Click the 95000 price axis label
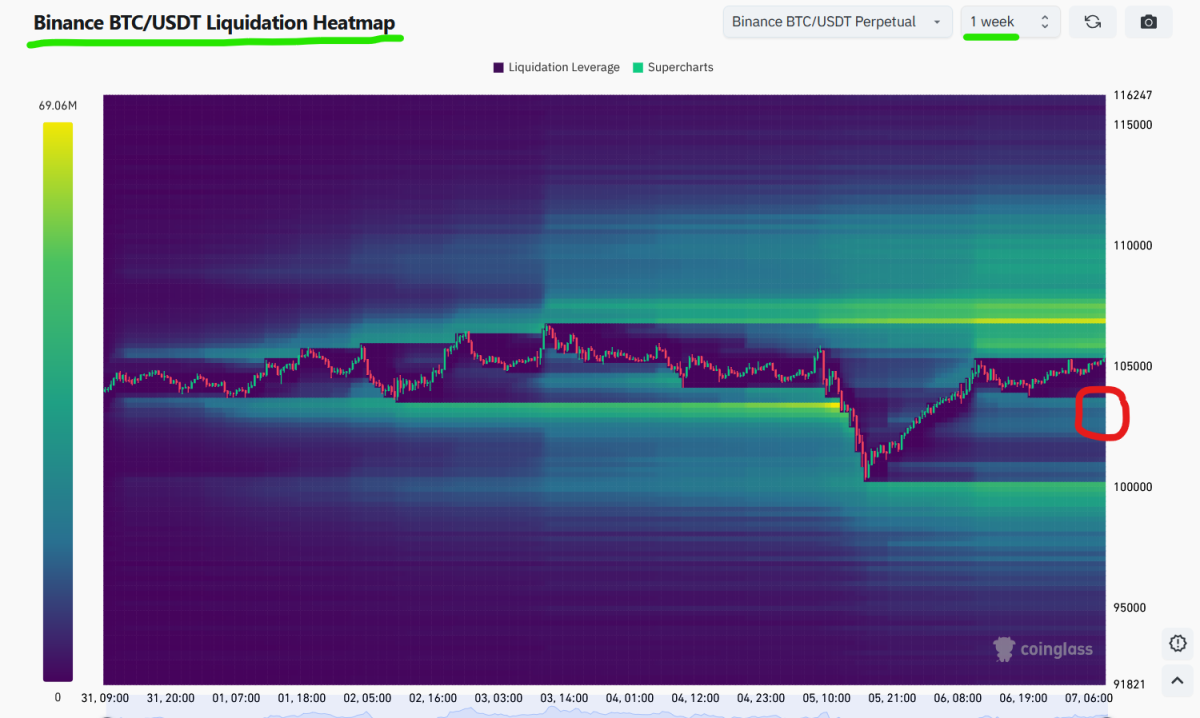This screenshot has height=718, width=1200. (1132, 608)
